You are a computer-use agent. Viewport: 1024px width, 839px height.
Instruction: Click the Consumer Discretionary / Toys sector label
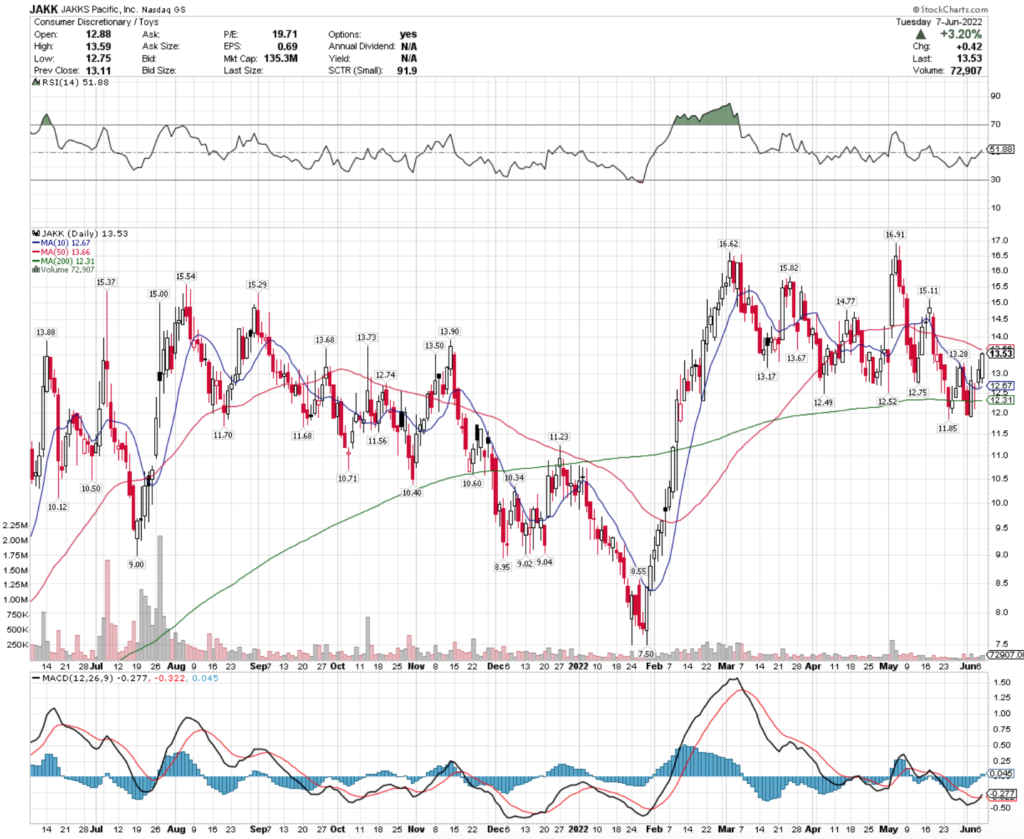pos(96,22)
